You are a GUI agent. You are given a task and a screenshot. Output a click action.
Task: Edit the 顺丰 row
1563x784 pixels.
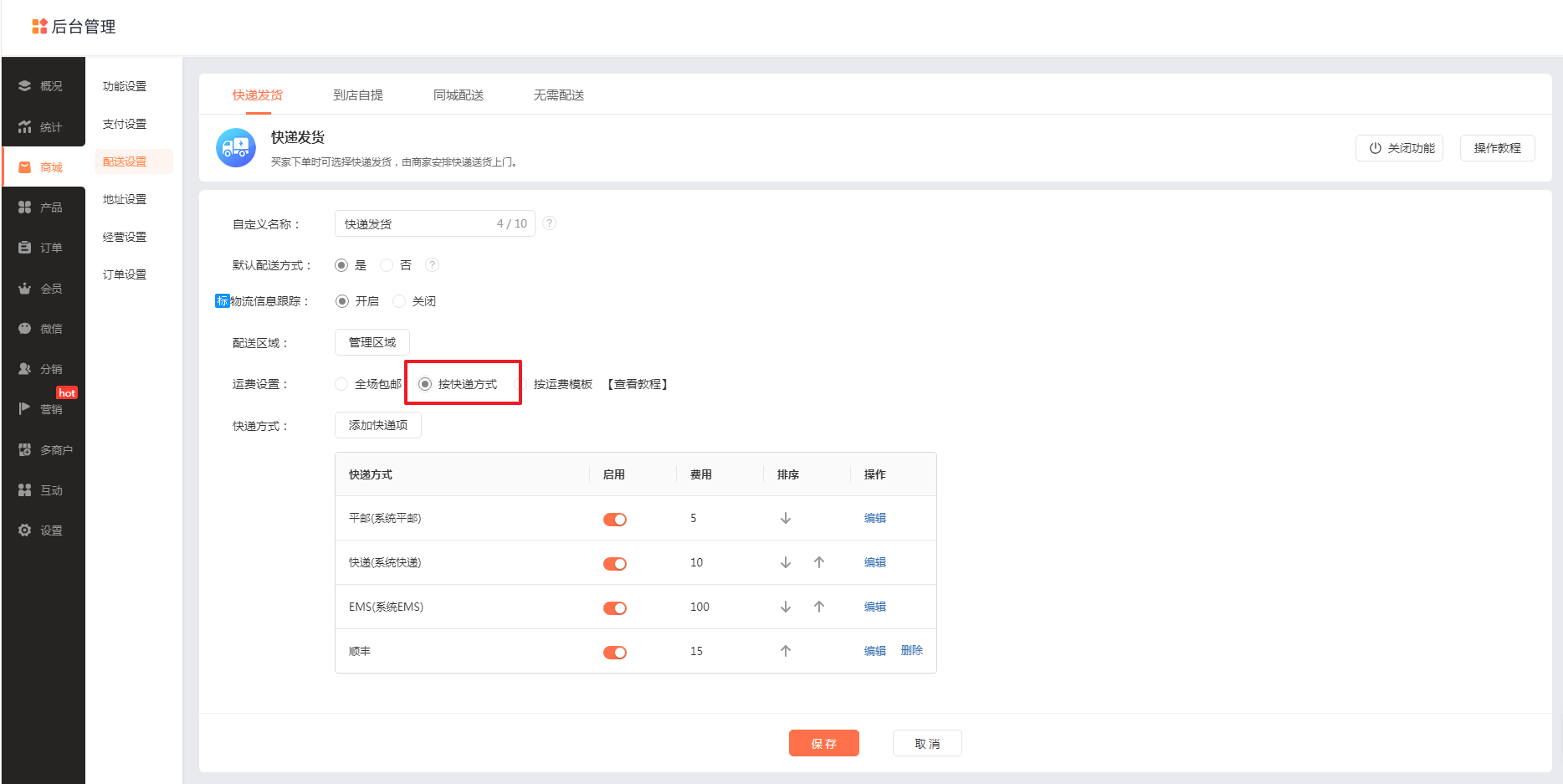[x=875, y=651]
